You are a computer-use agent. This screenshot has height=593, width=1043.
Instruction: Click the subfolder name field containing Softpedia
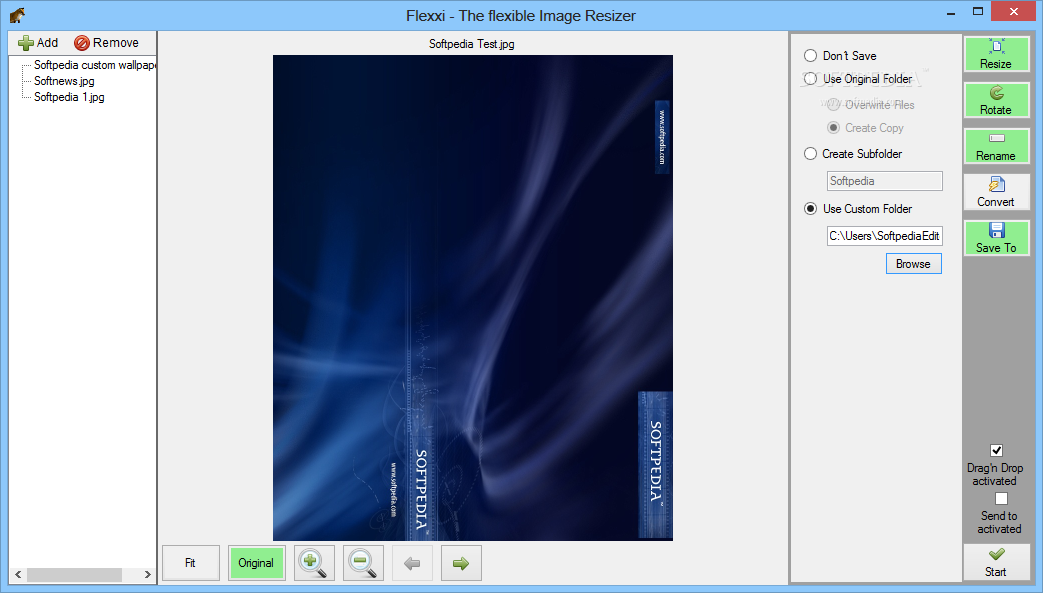pos(885,181)
